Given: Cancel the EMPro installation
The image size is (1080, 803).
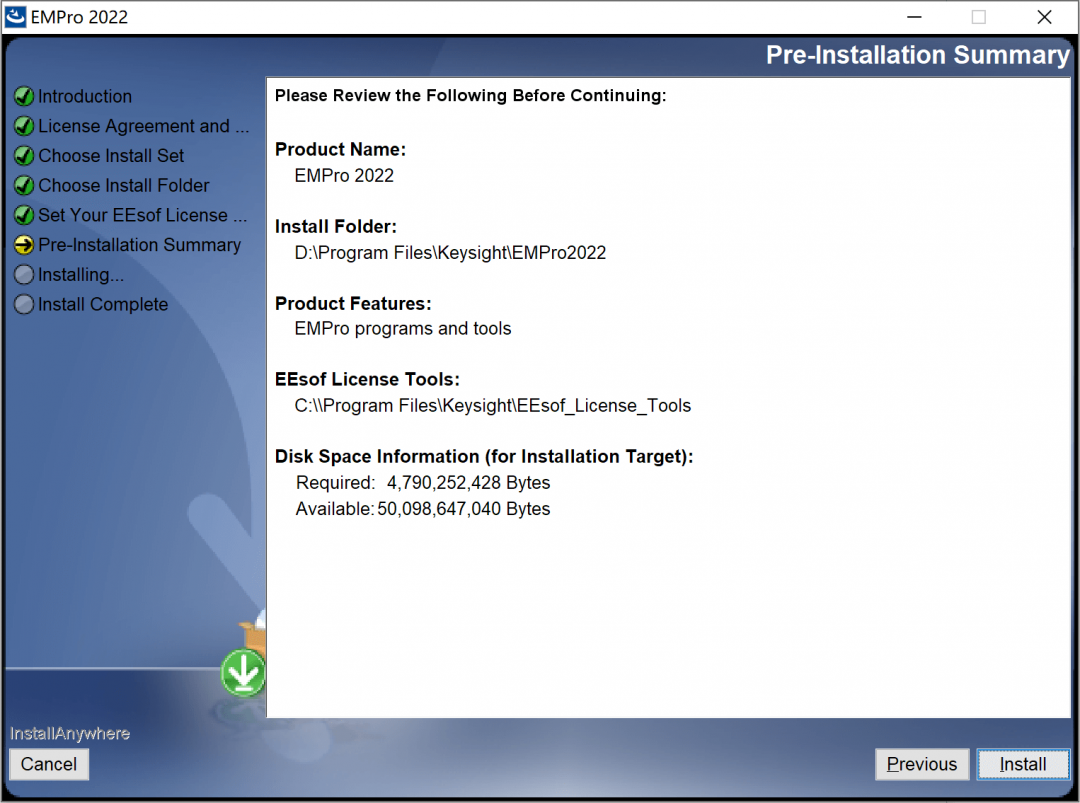Looking at the screenshot, I should tap(49, 765).
